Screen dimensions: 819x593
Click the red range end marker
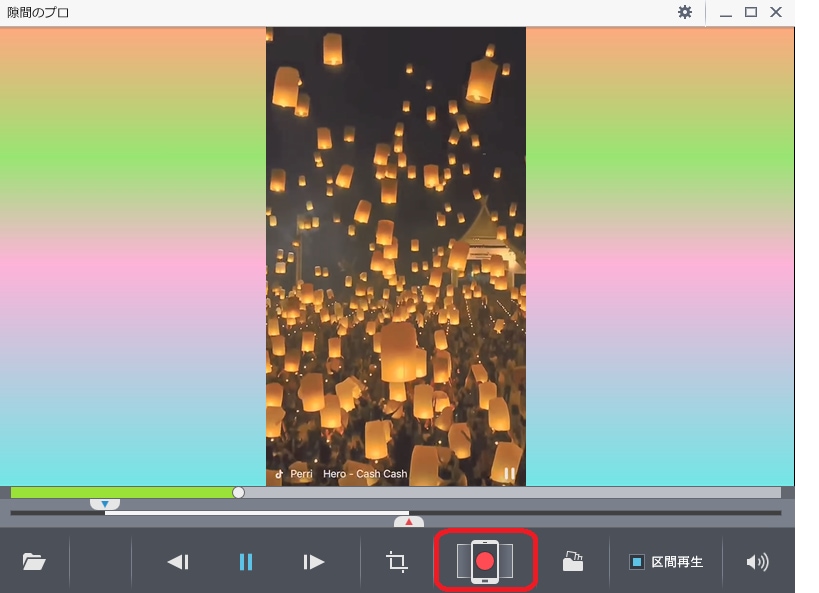point(408,521)
